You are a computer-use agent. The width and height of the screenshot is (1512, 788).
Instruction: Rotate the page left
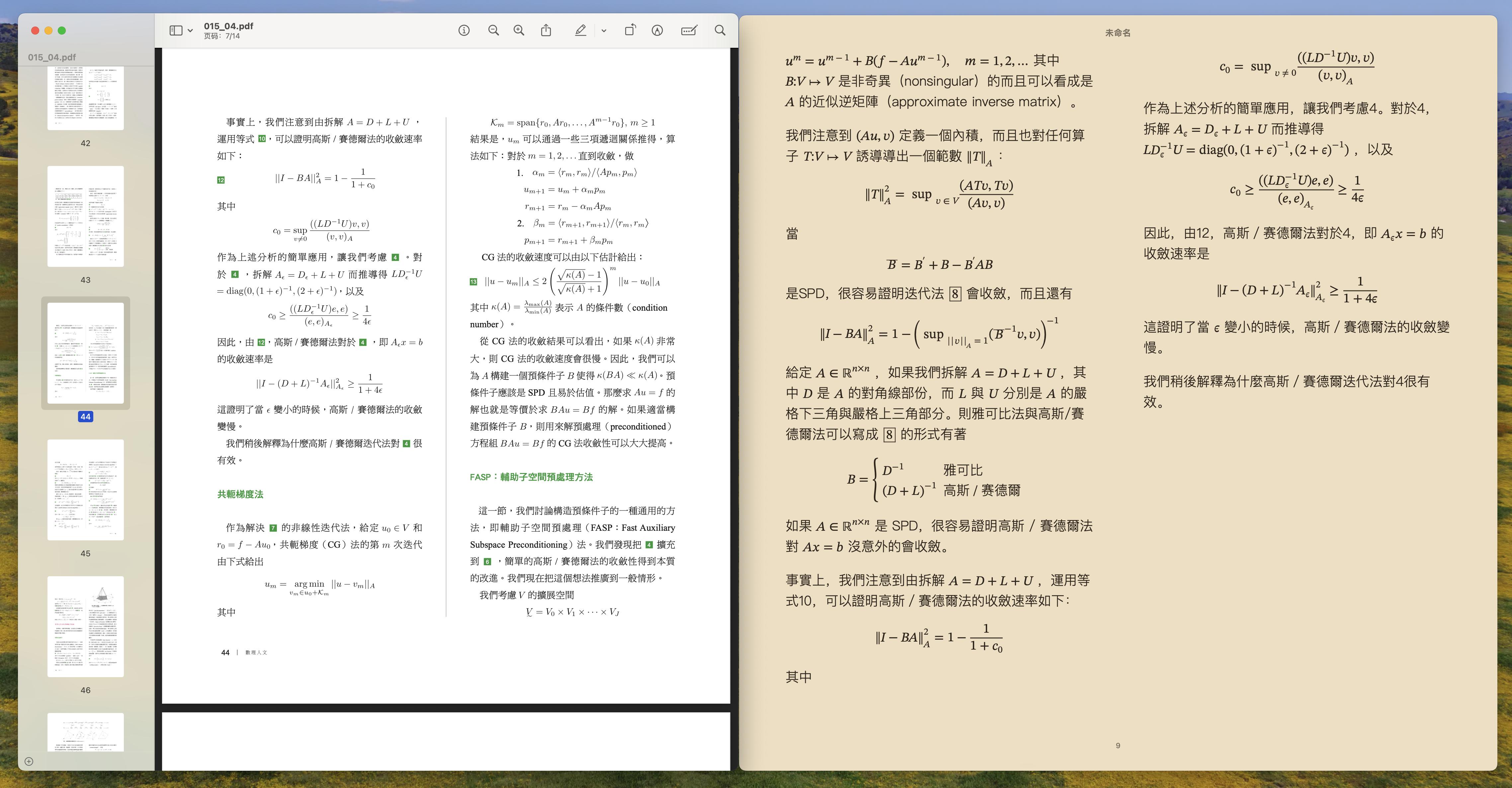pos(630,31)
